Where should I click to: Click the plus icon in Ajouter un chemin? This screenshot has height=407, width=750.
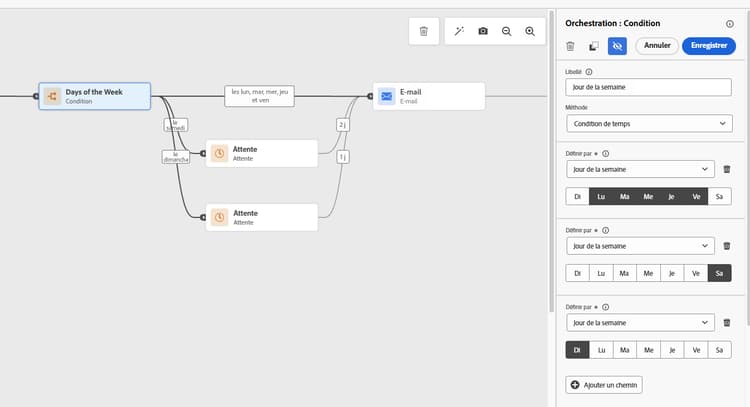[575, 385]
